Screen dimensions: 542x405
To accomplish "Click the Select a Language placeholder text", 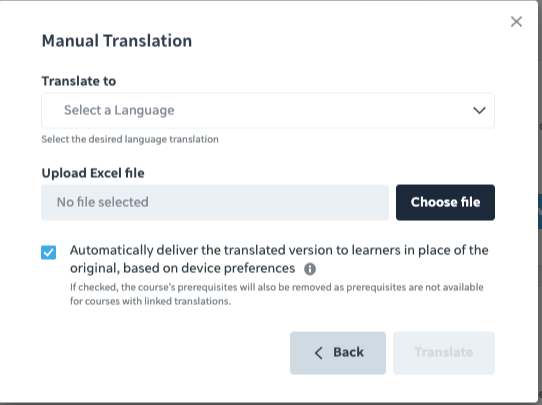I will click(x=119, y=111).
